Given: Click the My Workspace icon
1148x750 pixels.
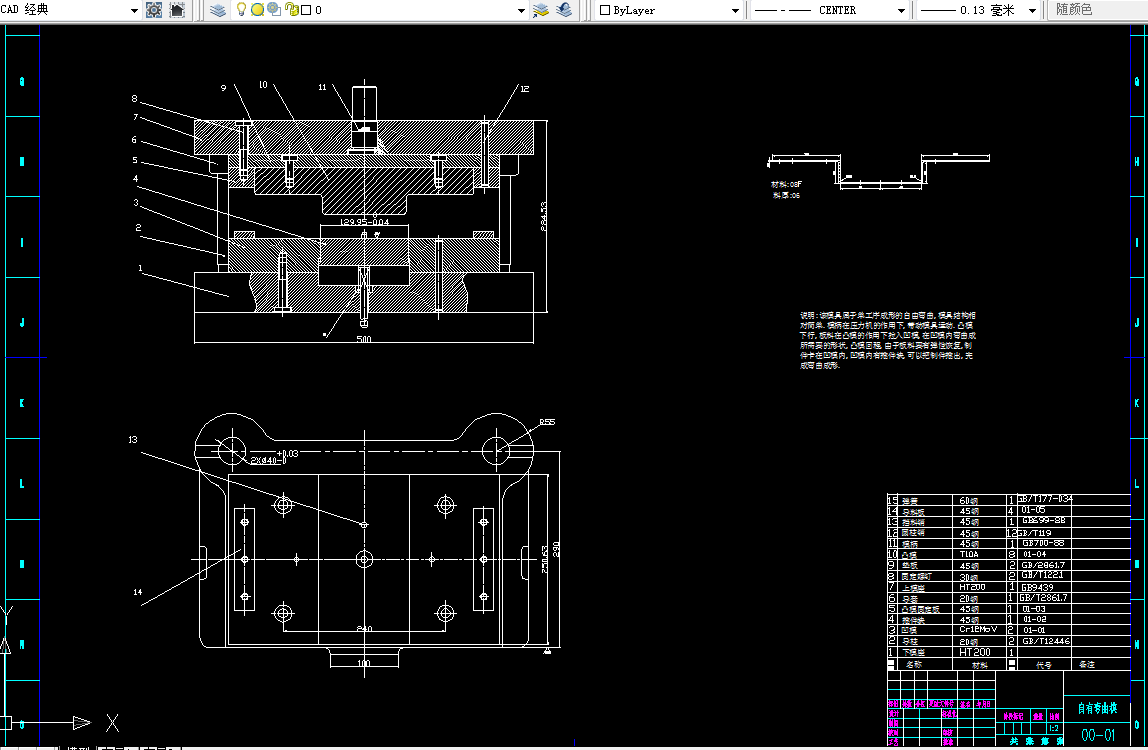Looking at the screenshot, I should point(177,10).
